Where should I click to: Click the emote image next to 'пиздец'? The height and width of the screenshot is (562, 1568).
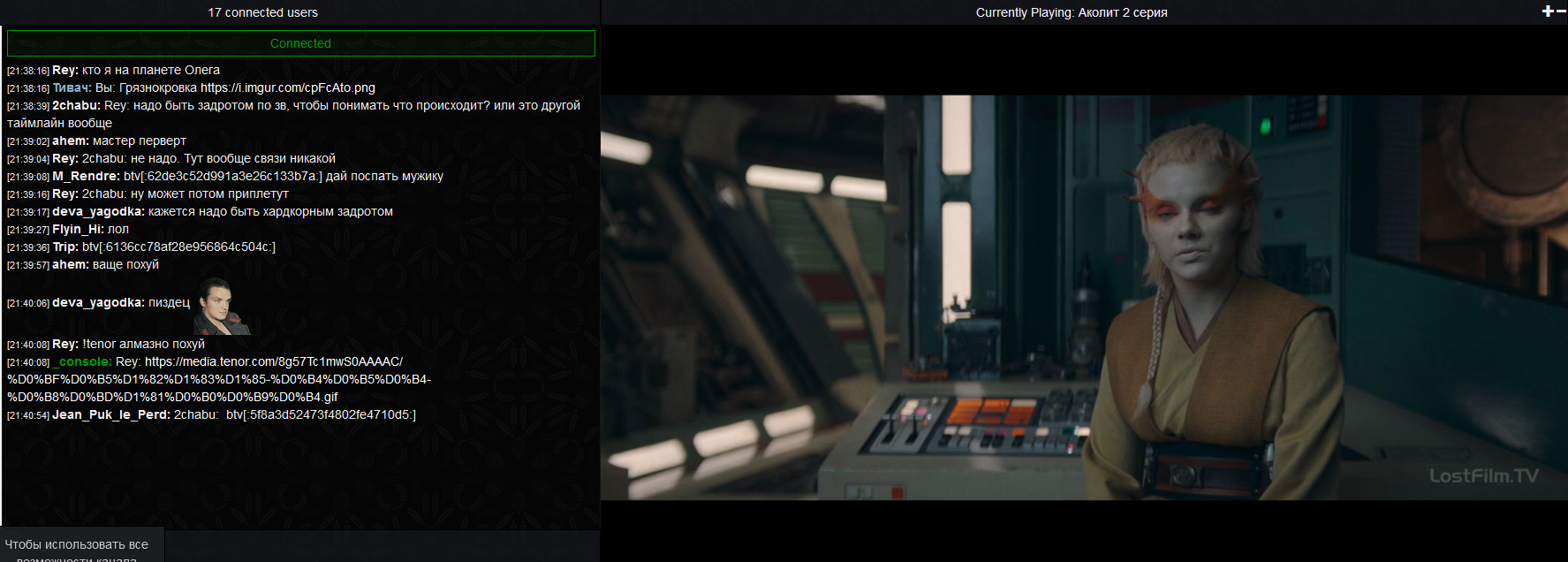(x=223, y=306)
